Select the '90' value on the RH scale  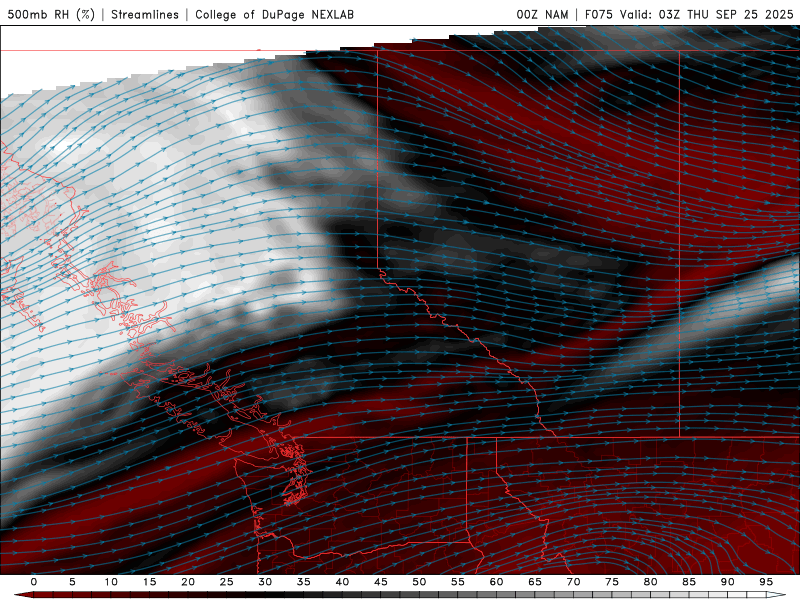coord(727,582)
